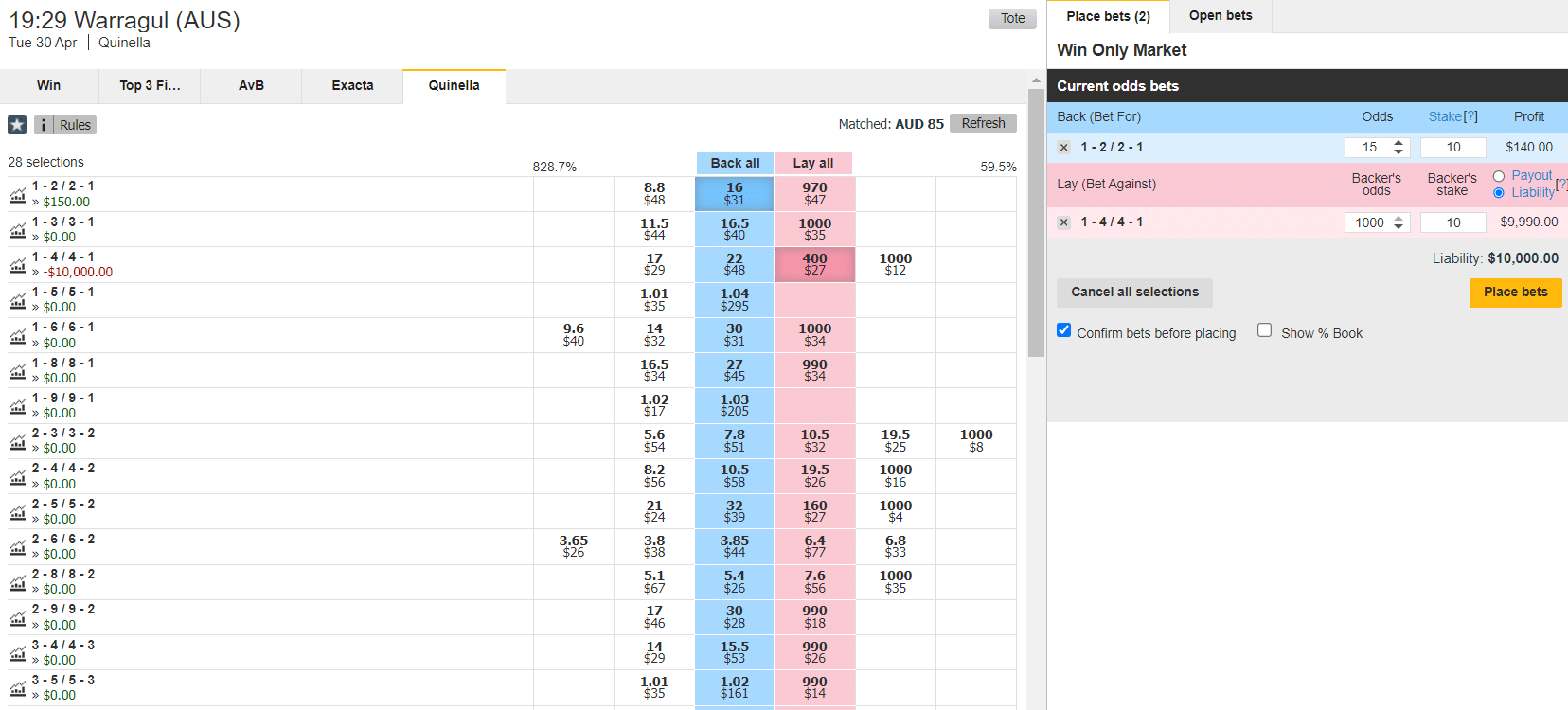Open the price graph for selection 1-2/2-1
Viewport: 1568px width, 710px height.
click(17, 193)
